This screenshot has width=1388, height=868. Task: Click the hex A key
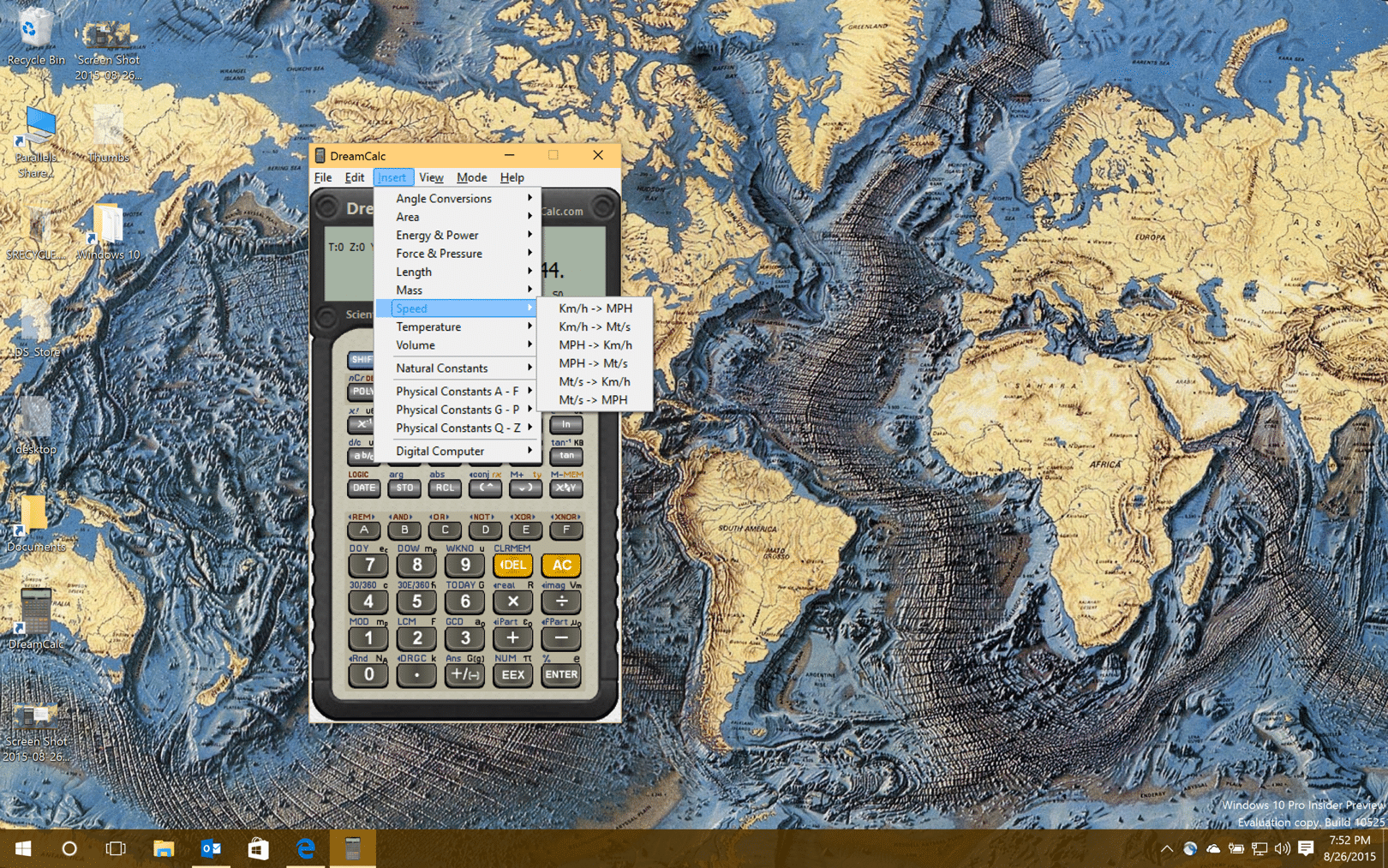click(364, 530)
